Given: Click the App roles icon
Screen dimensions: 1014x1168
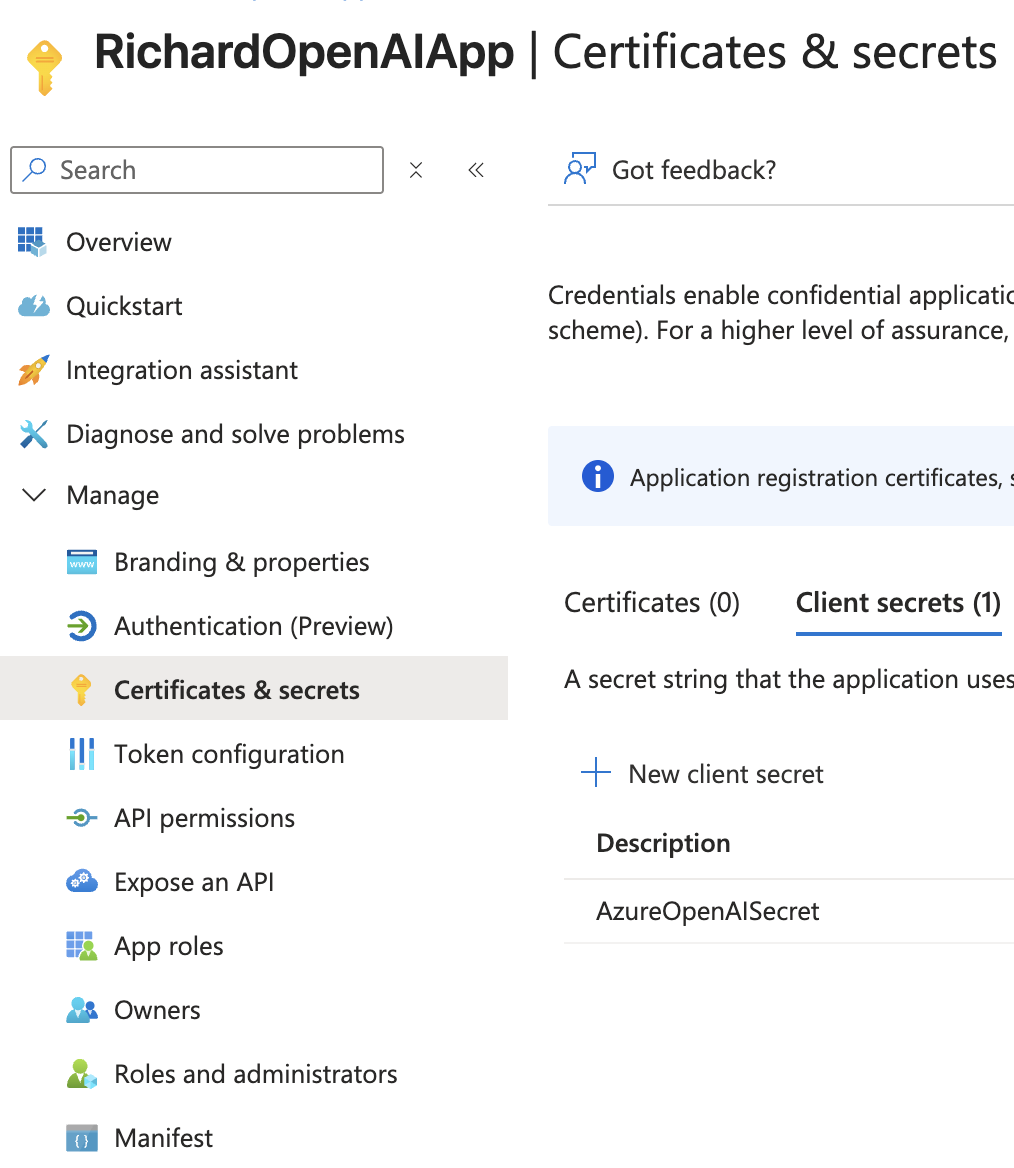Looking at the screenshot, I should 81,946.
